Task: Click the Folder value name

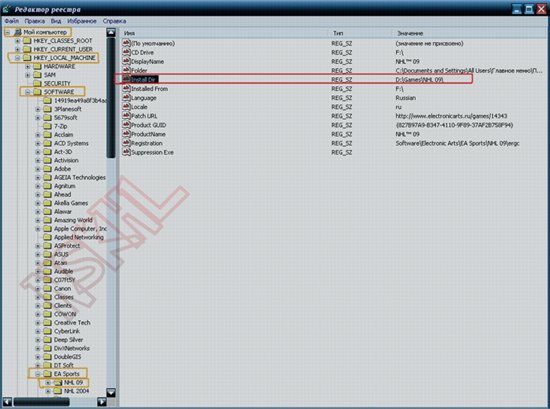Action: click(x=139, y=71)
